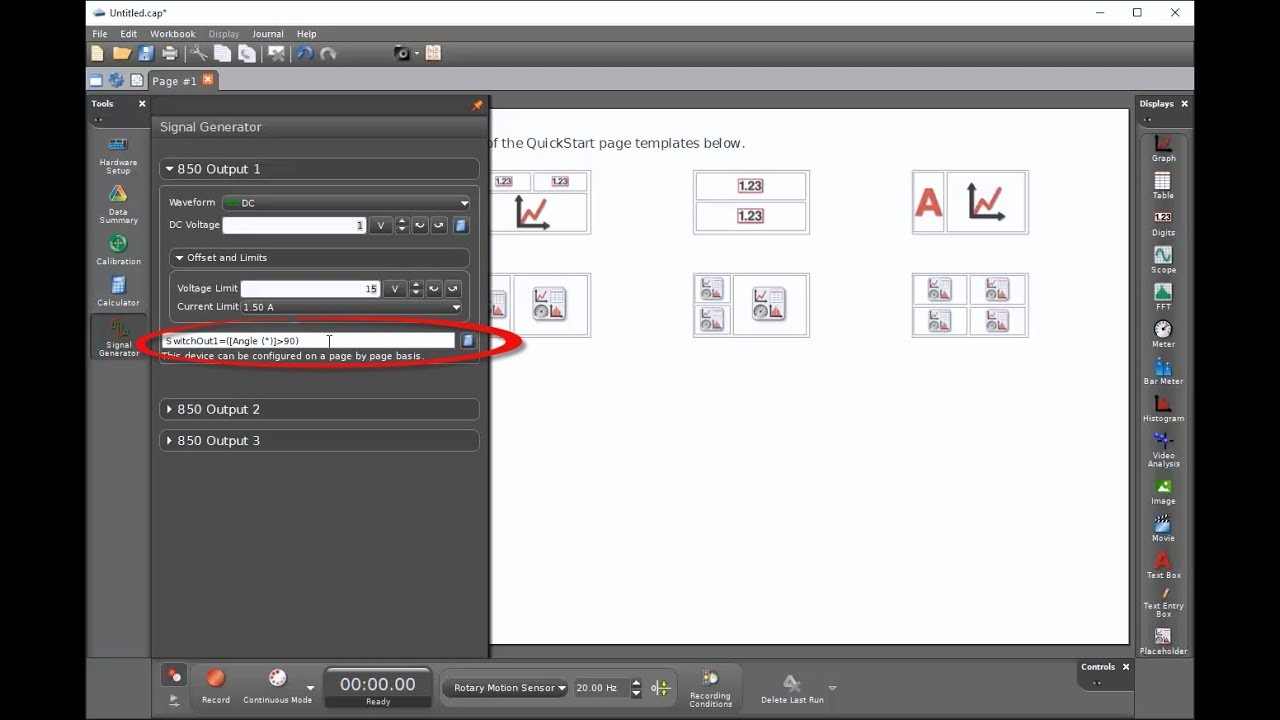This screenshot has height=720, width=1280.
Task: Add a Digits display
Action: click(x=1163, y=223)
